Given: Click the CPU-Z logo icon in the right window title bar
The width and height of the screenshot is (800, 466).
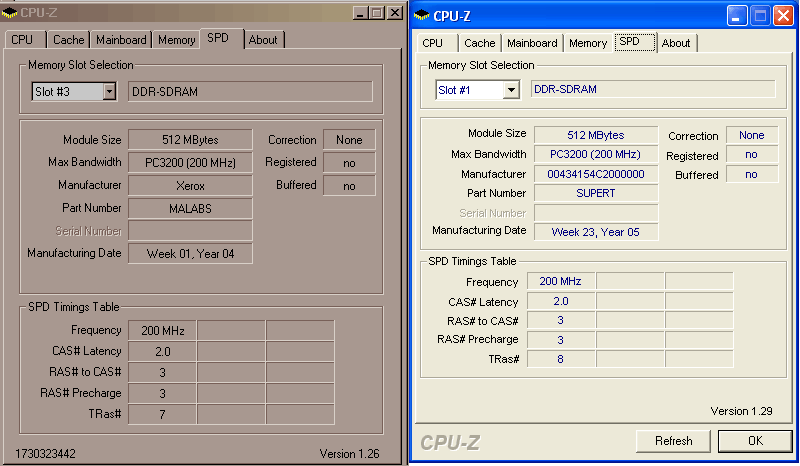Looking at the screenshot, I should 421,15.
